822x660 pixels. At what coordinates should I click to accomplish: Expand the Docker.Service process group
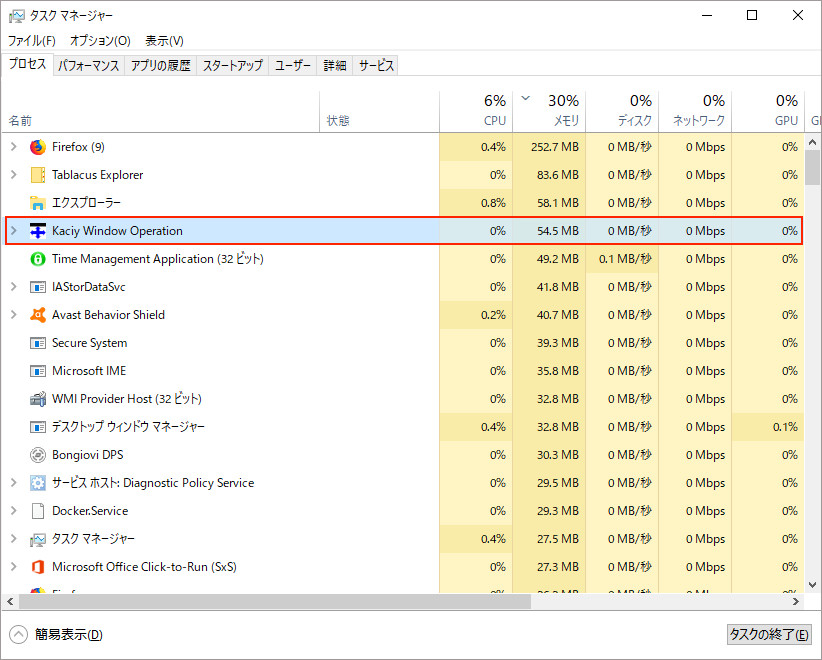pos(14,511)
